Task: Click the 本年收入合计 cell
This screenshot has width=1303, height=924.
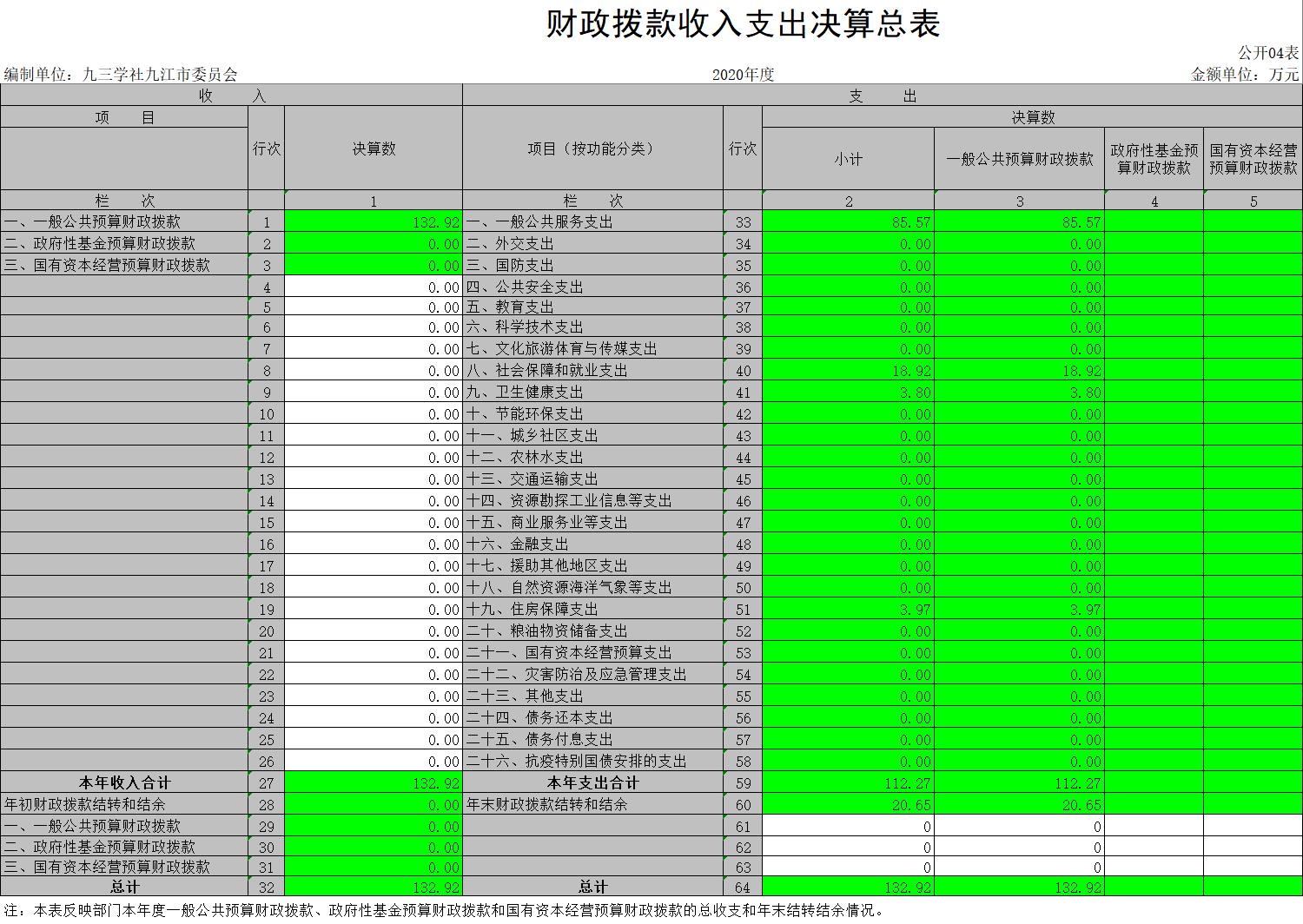Action: (x=125, y=783)
